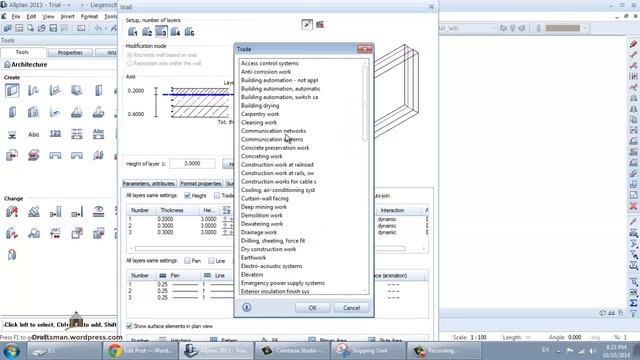Click OK in the Trade dialog
Viewport: 640px width, 360px height.
coord(313,308)
